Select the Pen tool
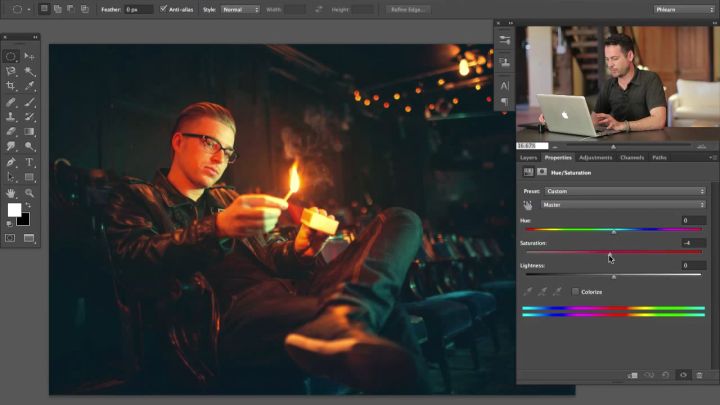 point(11,162)
